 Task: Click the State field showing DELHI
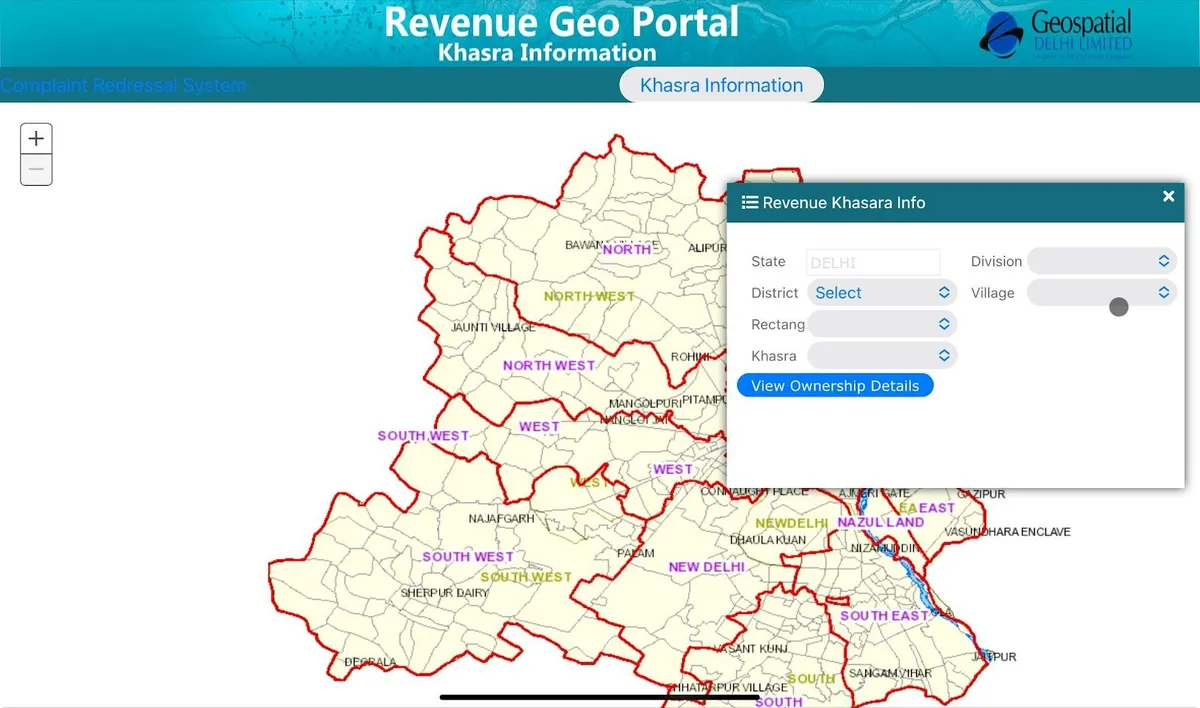coord(873,262)
